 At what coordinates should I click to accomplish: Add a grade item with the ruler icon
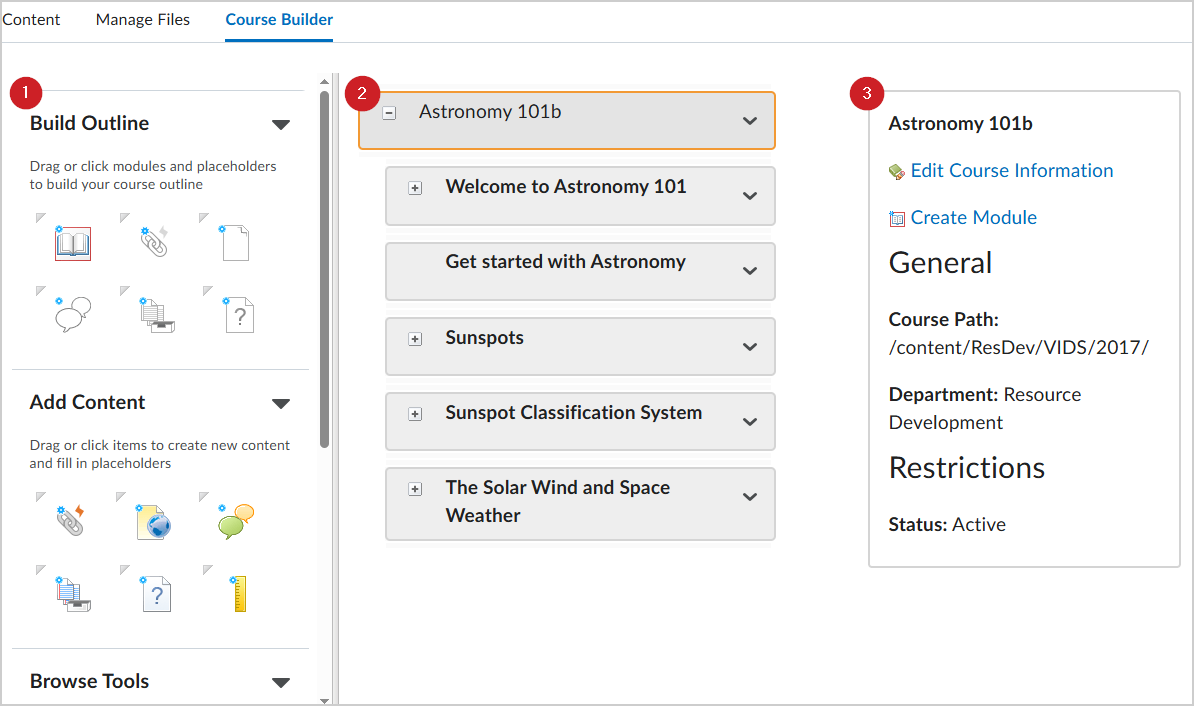click(x=238, y=594)
